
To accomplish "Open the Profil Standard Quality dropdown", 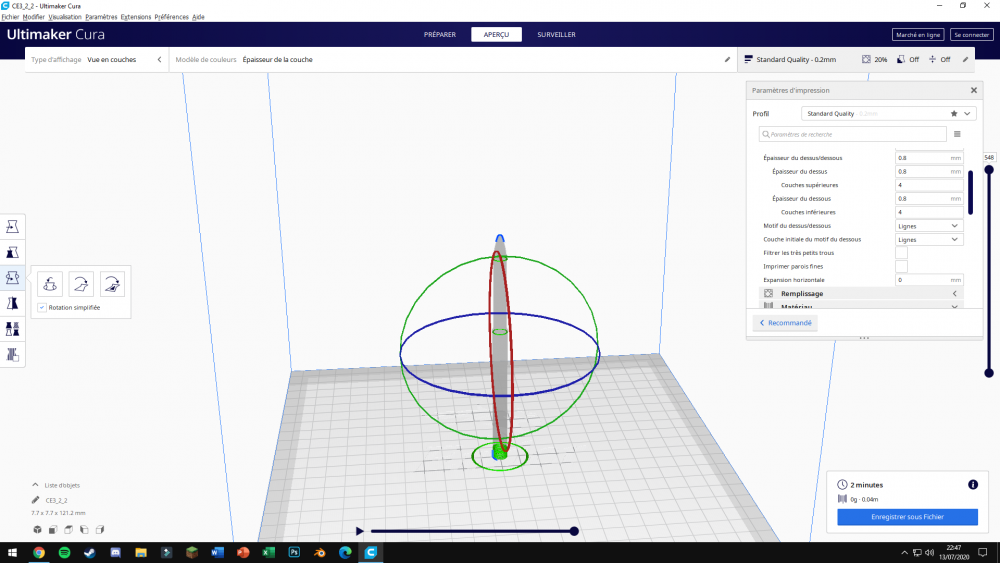I will [888, 113].
